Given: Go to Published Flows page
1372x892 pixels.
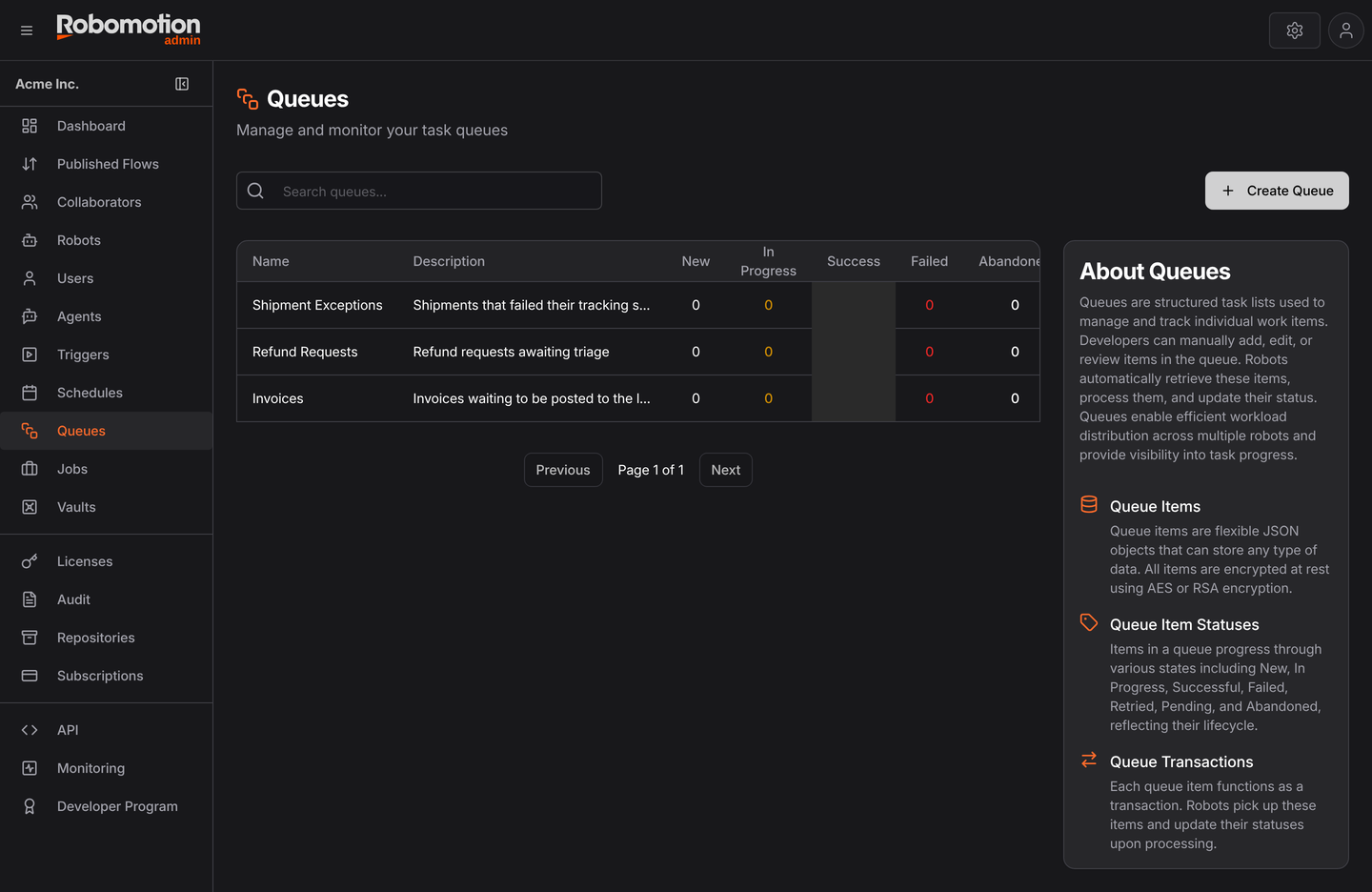Looking at the screenshot, I should tap(106, 164).
